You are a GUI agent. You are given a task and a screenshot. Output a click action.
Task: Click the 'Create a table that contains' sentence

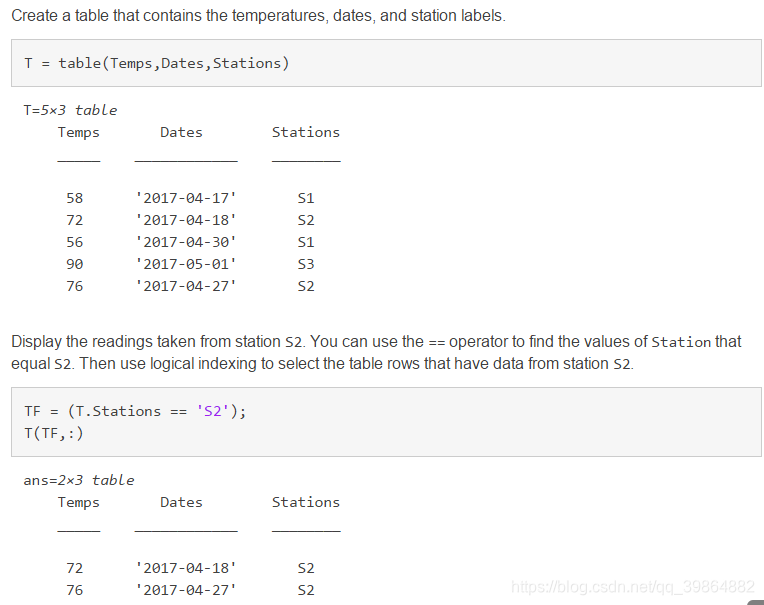(258, 16)
